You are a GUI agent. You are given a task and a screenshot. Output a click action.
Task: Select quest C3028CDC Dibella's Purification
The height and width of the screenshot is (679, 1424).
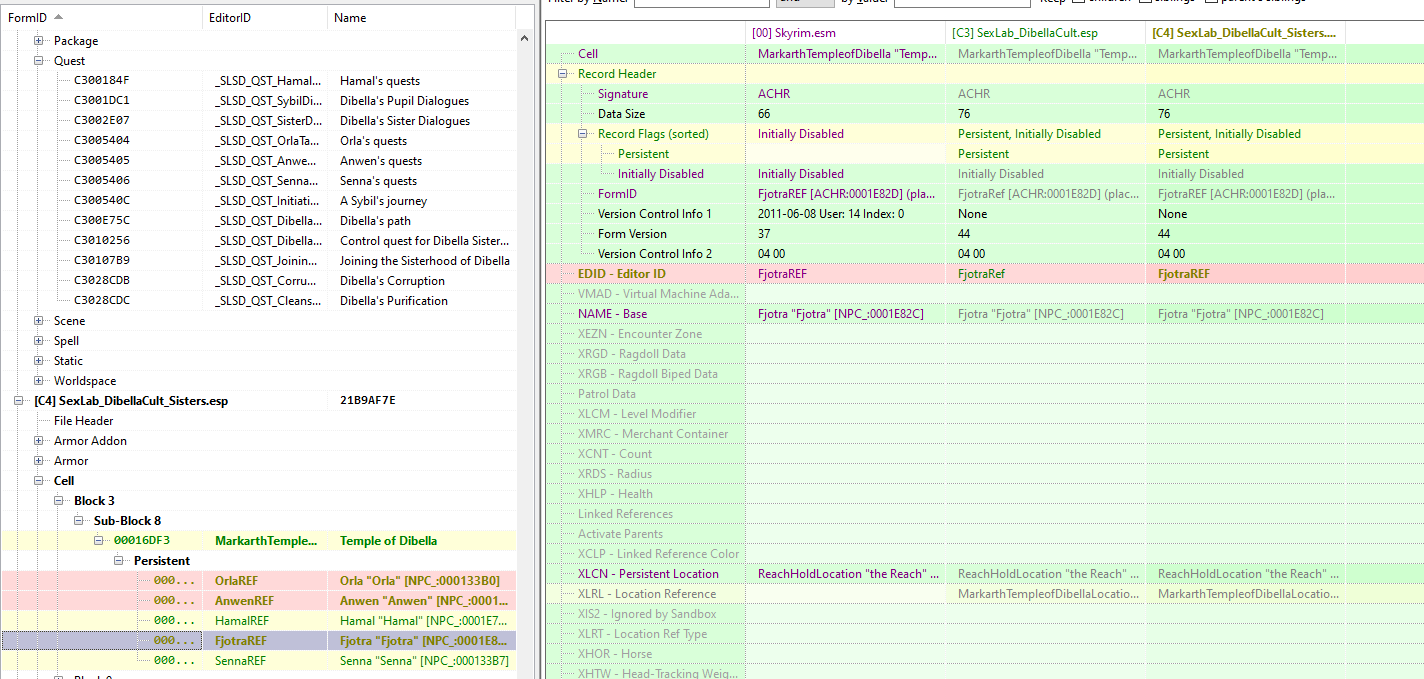point(258,301)
